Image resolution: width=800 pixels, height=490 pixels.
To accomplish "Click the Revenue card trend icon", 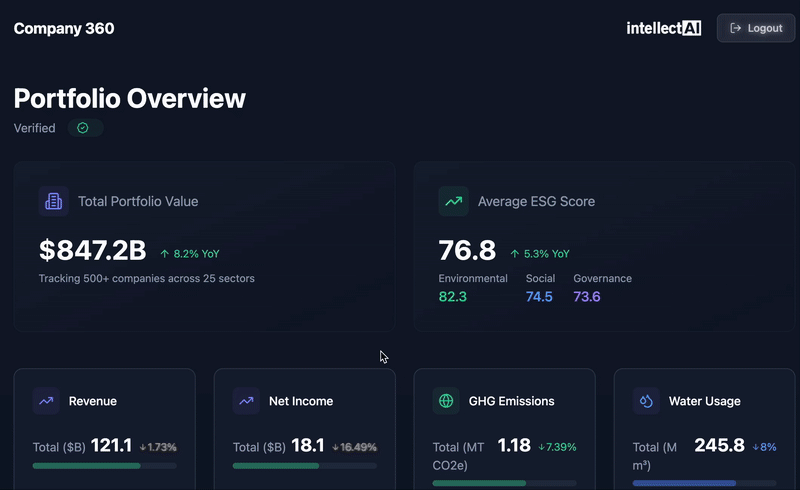I will (46, 401).
